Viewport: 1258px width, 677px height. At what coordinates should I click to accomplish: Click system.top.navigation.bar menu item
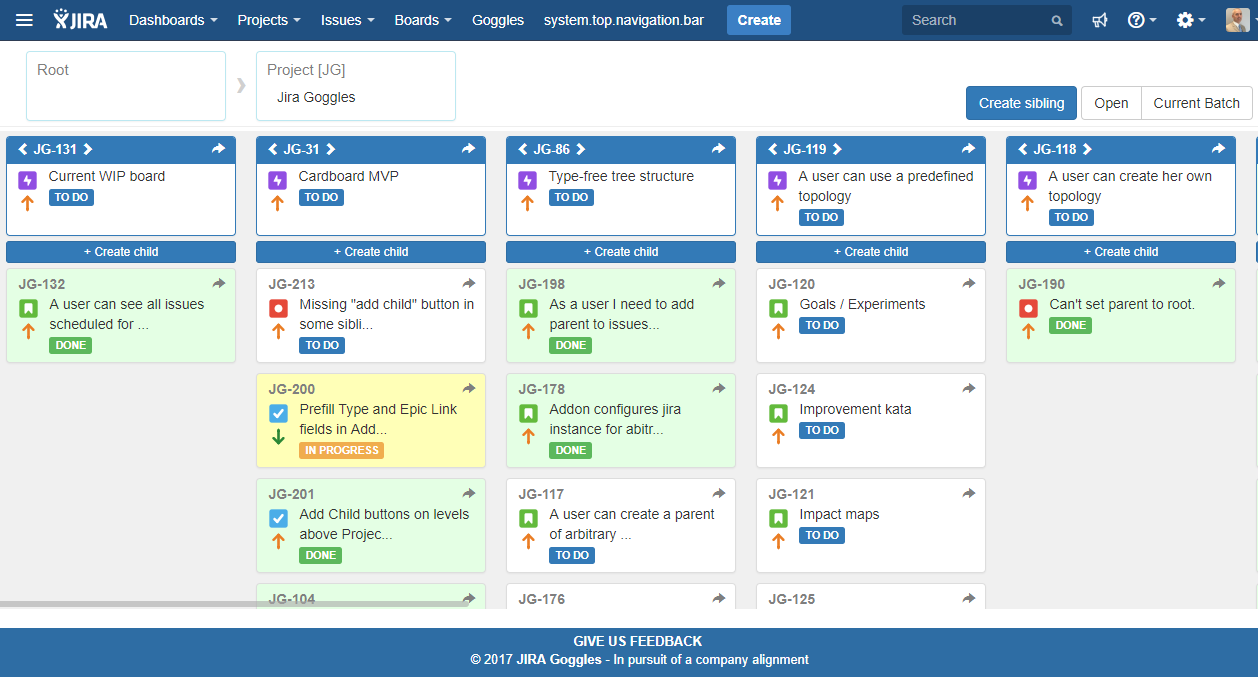point(623,20)
